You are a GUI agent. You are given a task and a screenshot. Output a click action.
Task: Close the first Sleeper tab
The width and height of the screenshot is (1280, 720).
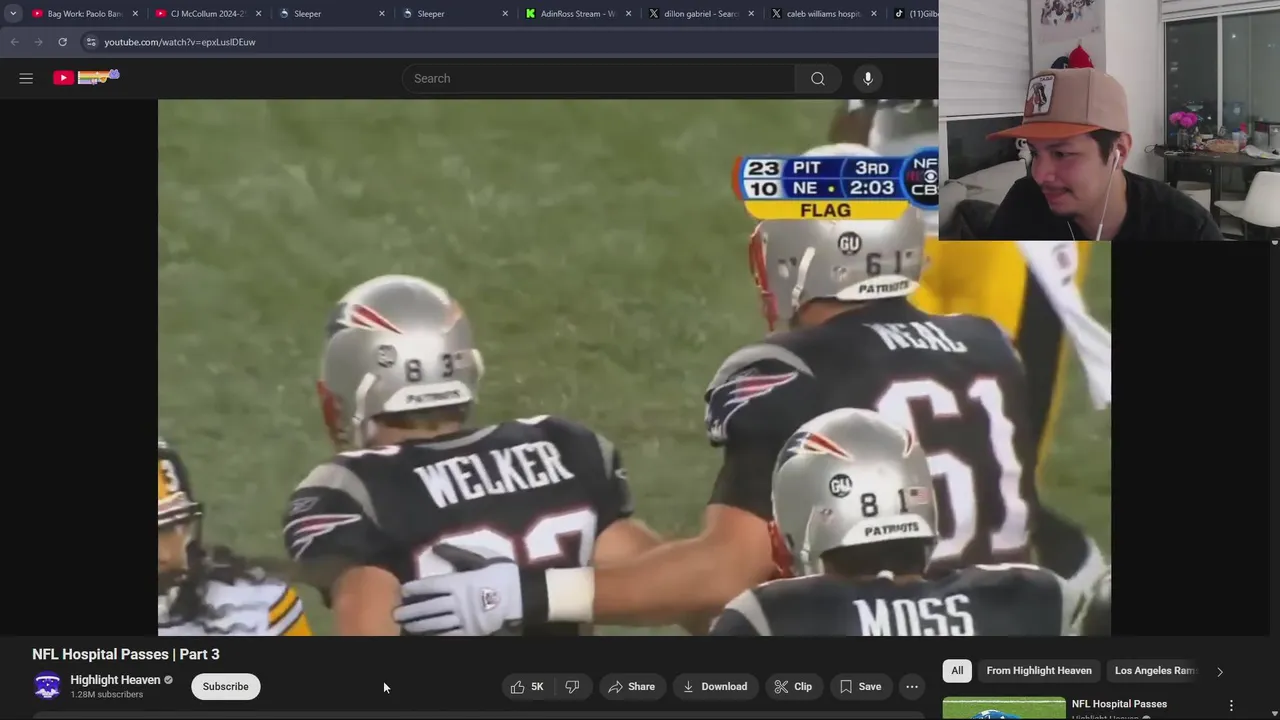click(x=382, y=14)
